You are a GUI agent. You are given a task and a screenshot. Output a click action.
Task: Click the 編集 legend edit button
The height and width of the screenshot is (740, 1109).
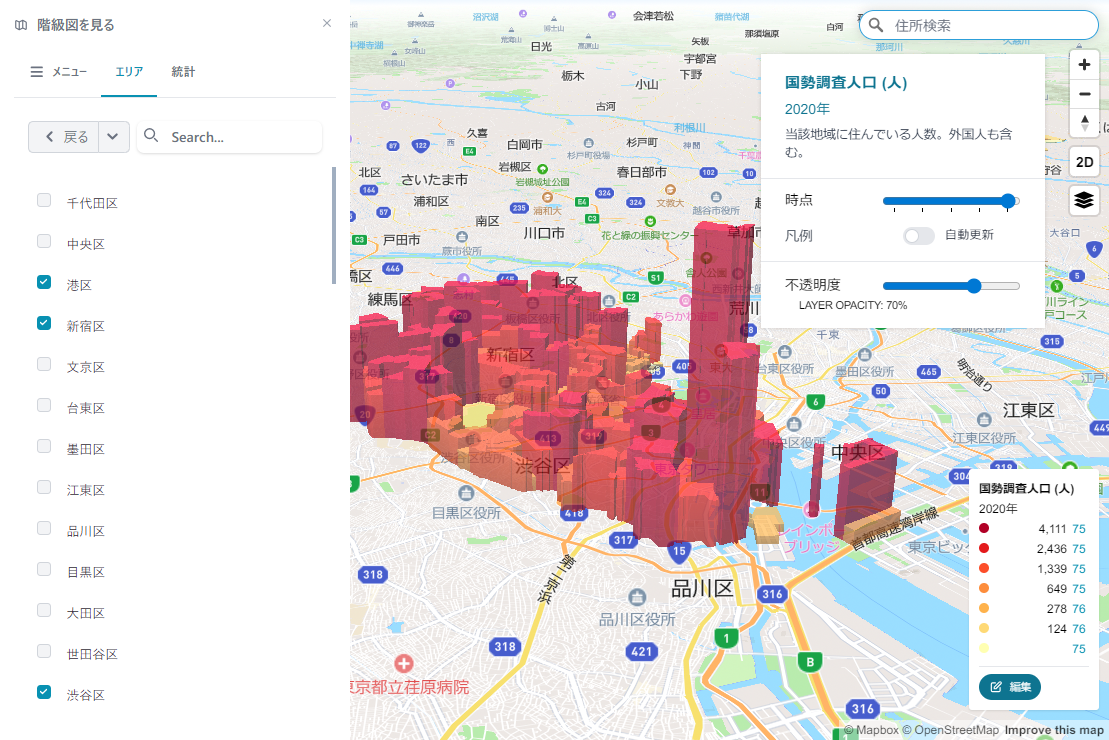pyautogui.click(x=1009, y=687)
